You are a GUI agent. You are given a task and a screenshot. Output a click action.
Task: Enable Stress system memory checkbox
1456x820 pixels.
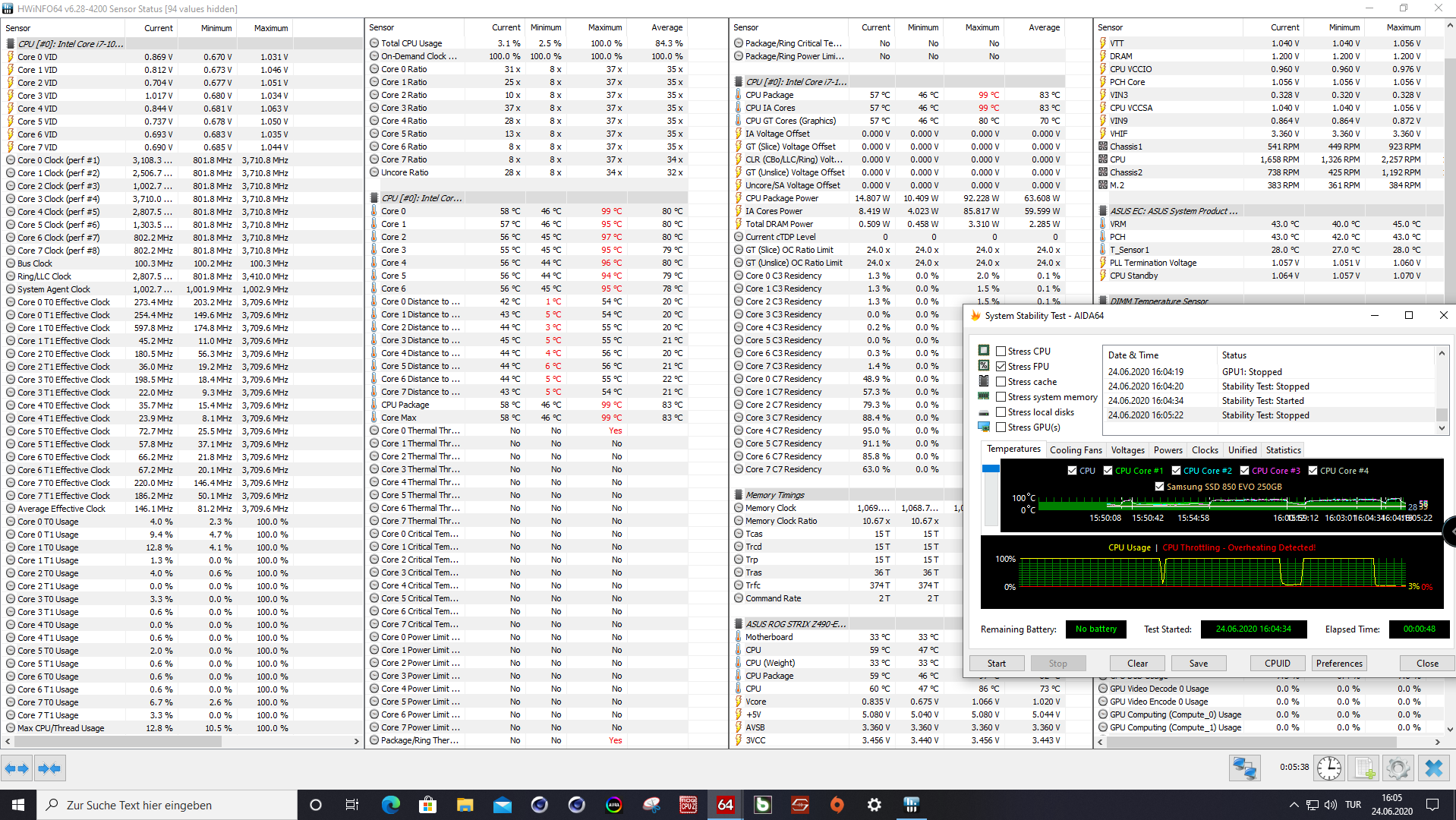[x=1001, y=396]
